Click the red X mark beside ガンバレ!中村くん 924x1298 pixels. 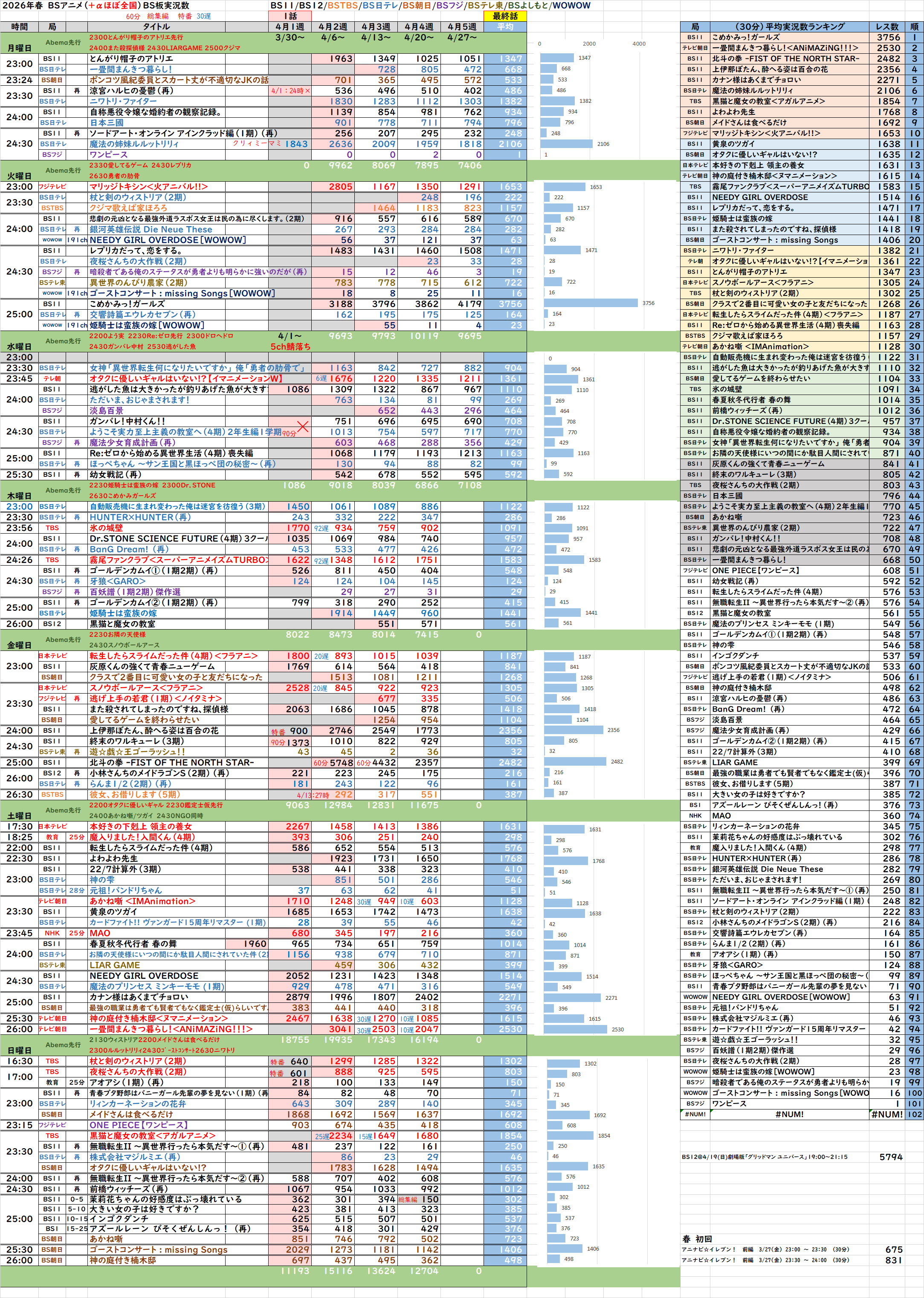303,426
